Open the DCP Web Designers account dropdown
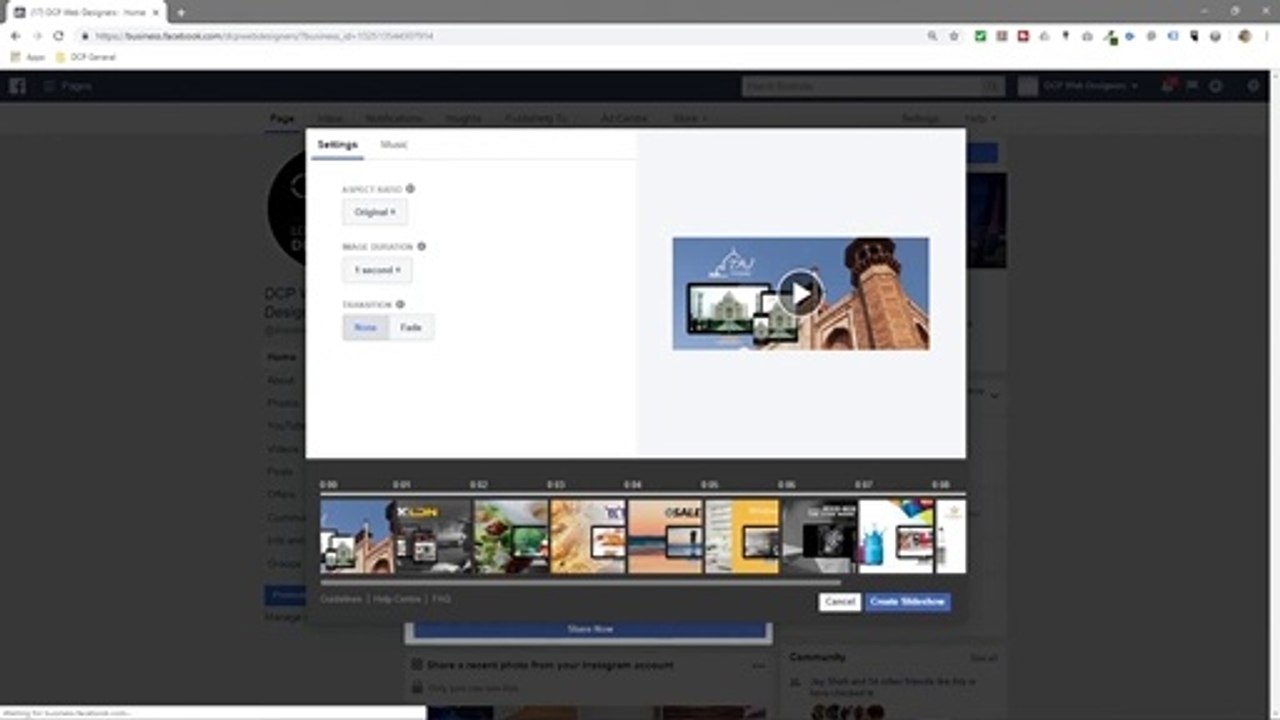1280x720 pixels. 1079,87
